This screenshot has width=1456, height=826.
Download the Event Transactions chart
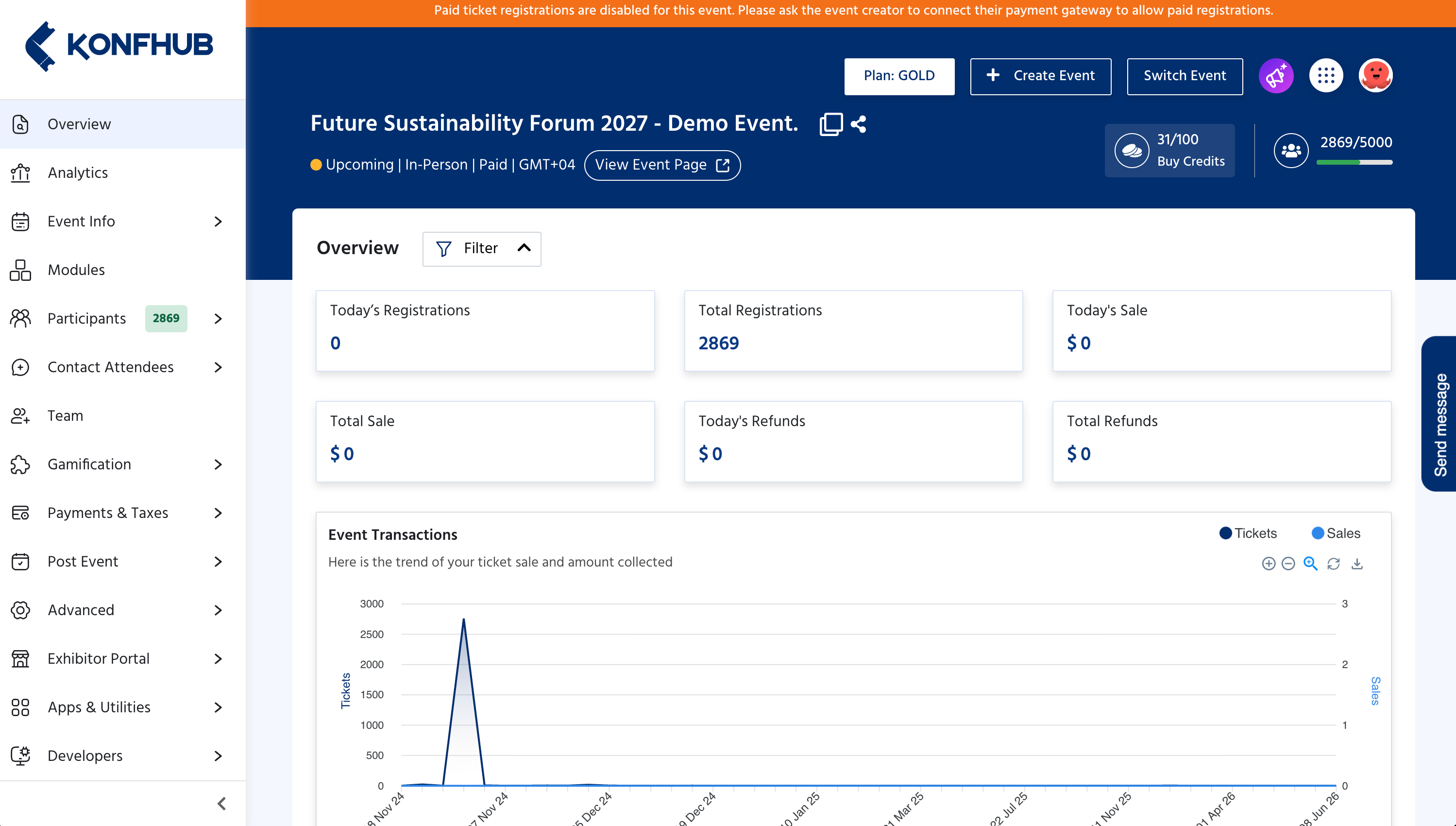coord(1357,563)
